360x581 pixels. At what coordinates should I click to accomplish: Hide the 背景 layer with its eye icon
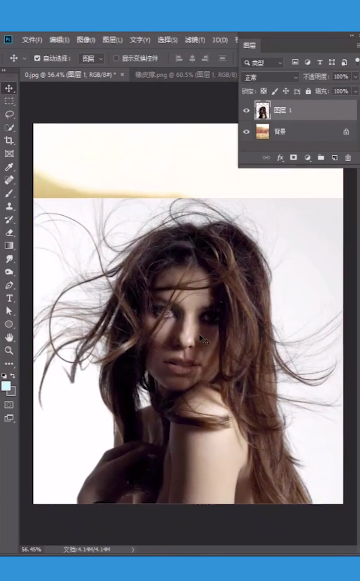[246, 132]
